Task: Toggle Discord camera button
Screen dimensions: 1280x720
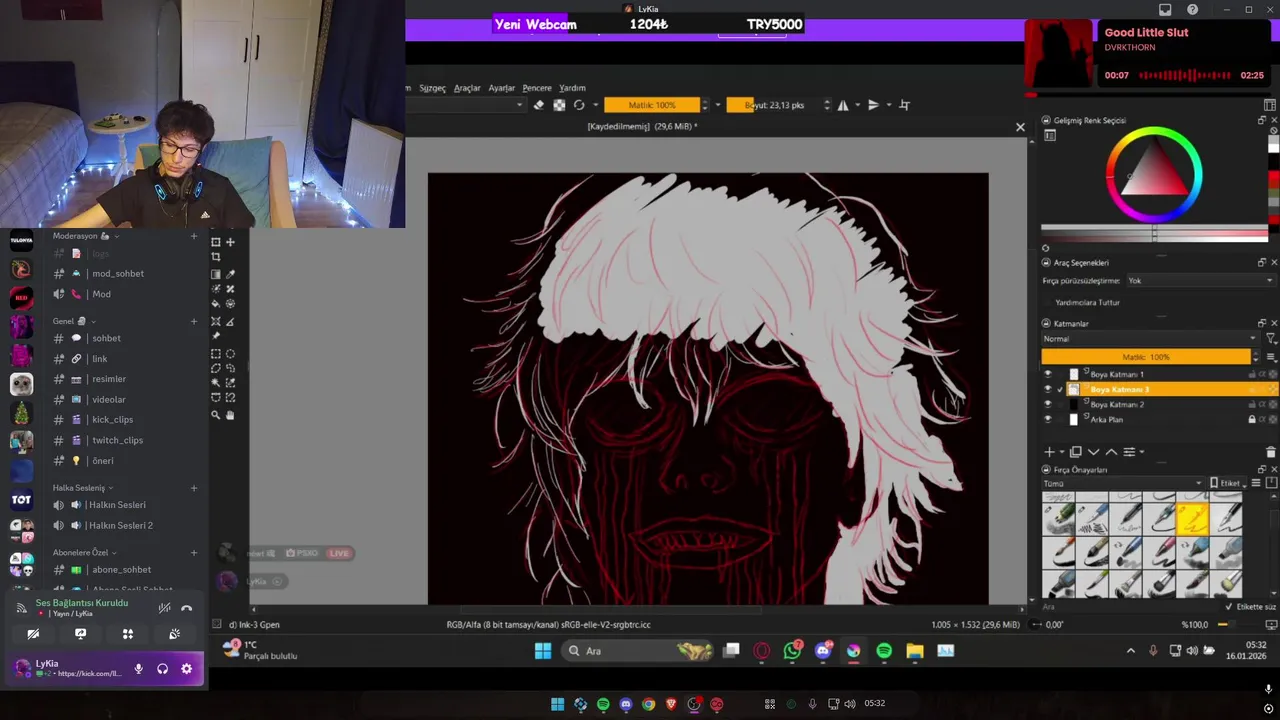Action: coord(33,634)
